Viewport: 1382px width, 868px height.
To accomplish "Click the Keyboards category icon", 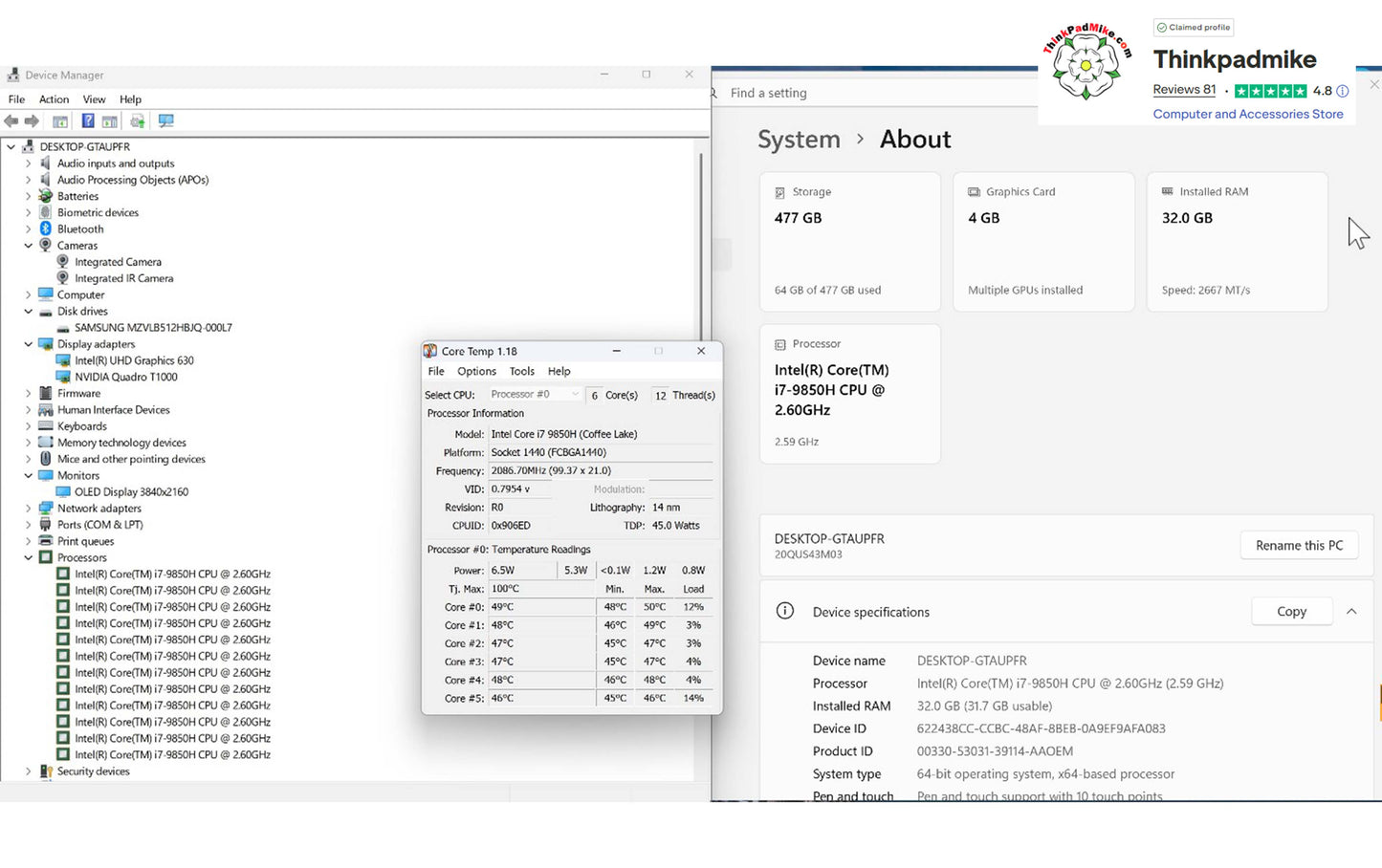I will [x=45, y=426].
